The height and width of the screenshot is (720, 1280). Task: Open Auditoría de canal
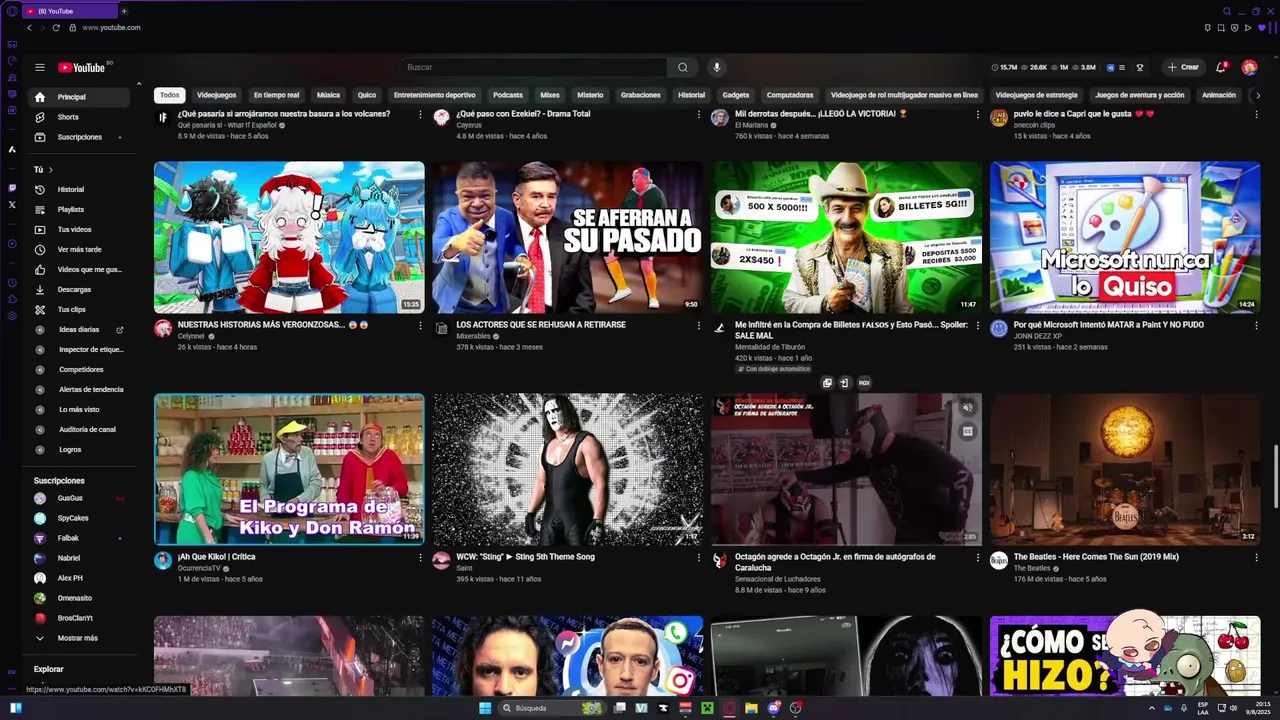tap(81, 429)
